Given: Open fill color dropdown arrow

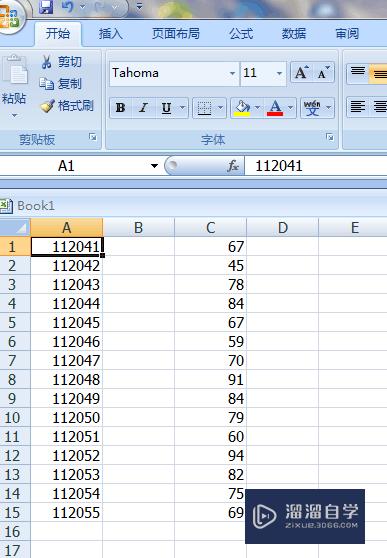Looking at the screenshot, I should point(257,107).
